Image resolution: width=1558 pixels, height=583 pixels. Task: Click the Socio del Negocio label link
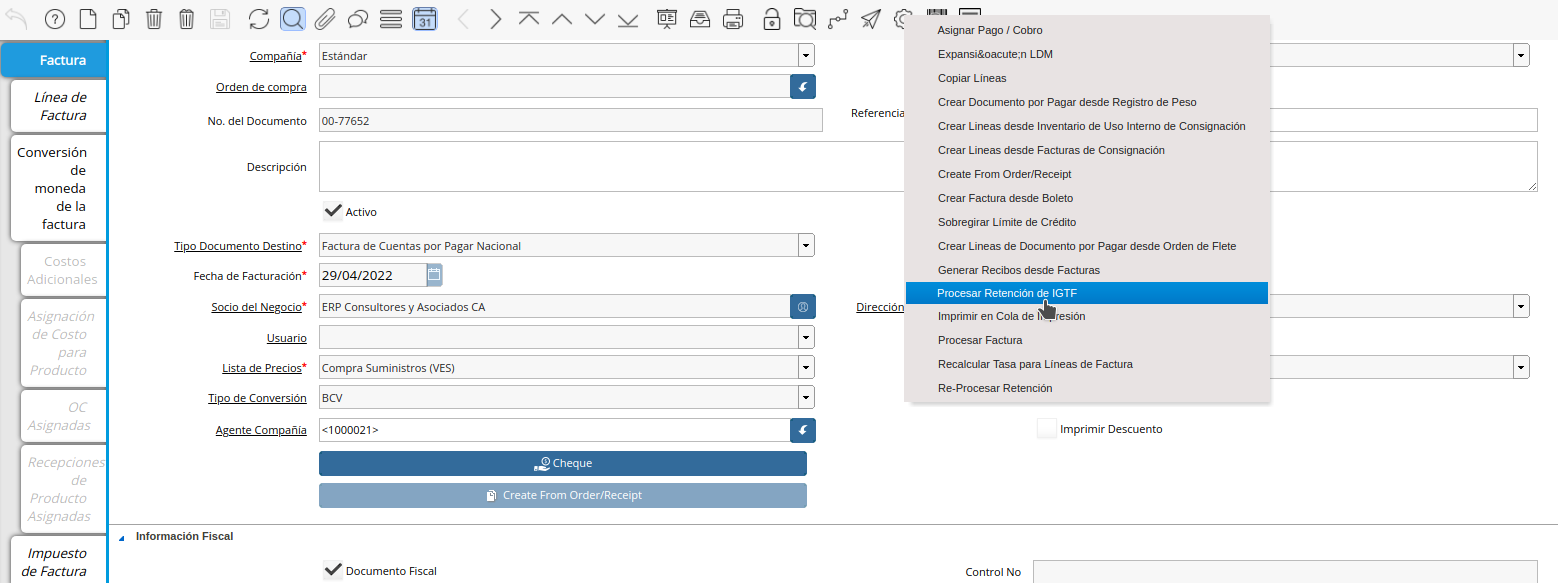[x=258, y=307]
